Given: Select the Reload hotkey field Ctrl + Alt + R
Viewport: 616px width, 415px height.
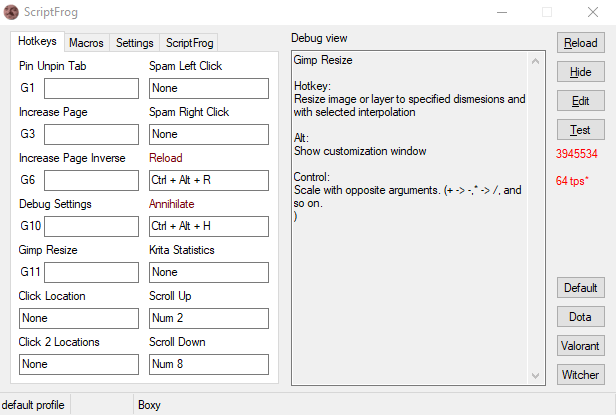Looking at the screenshot, I should tap(209, 180).
